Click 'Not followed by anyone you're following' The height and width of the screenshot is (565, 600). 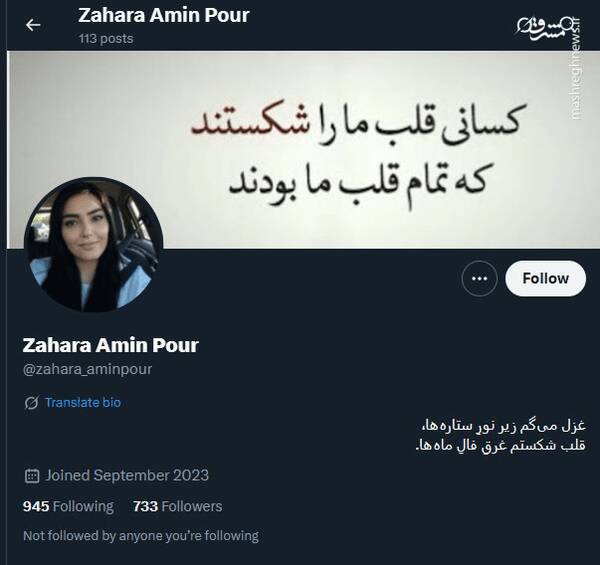pos(141,536)
